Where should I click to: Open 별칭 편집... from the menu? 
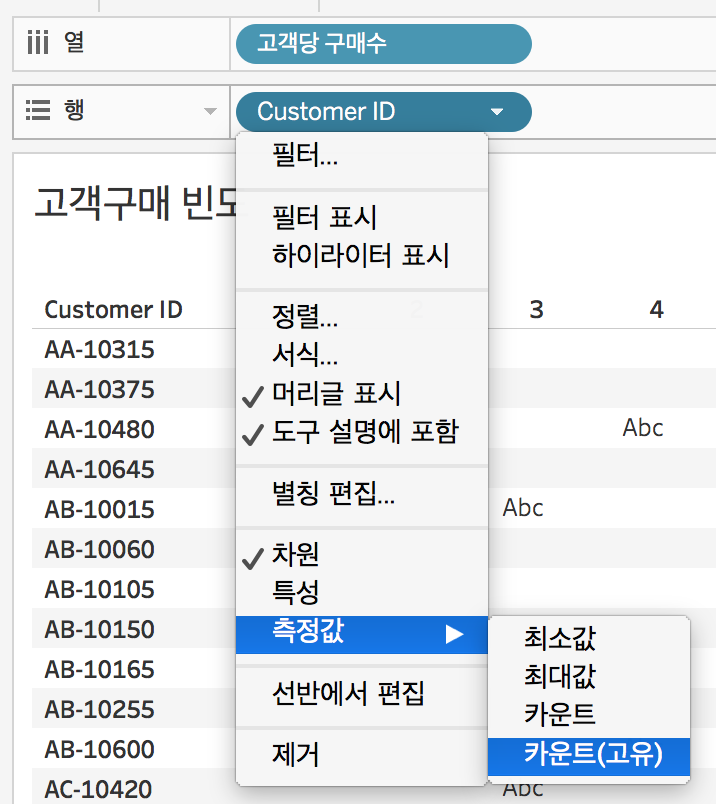coord(362,493)
